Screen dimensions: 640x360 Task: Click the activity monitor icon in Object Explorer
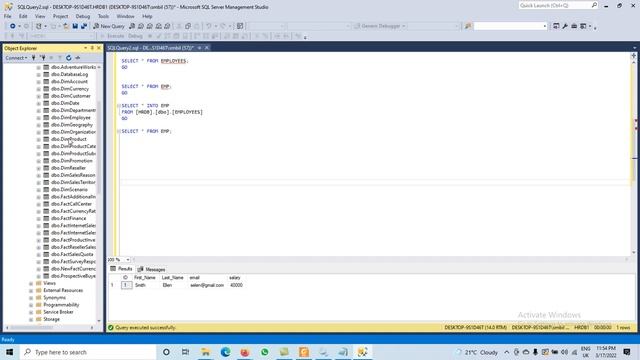pyautogui.click(x=78, y=58)
